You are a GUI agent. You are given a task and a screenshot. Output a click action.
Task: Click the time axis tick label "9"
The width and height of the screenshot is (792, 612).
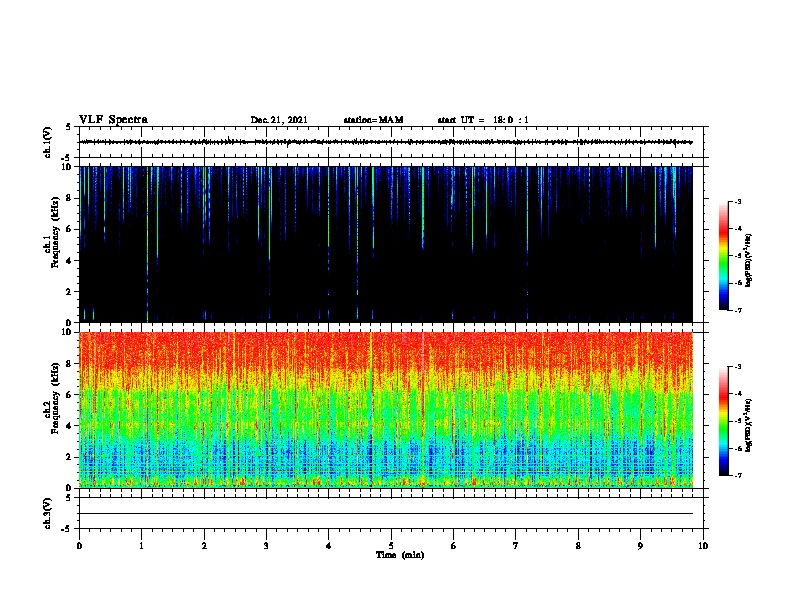click(x=640, y=546)
